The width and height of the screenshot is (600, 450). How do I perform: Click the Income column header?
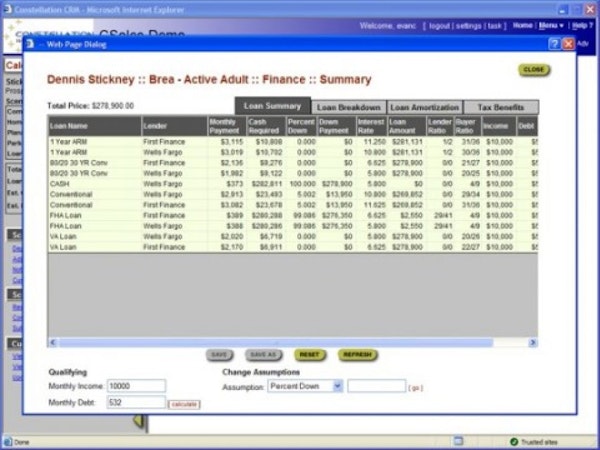(499, 126)
